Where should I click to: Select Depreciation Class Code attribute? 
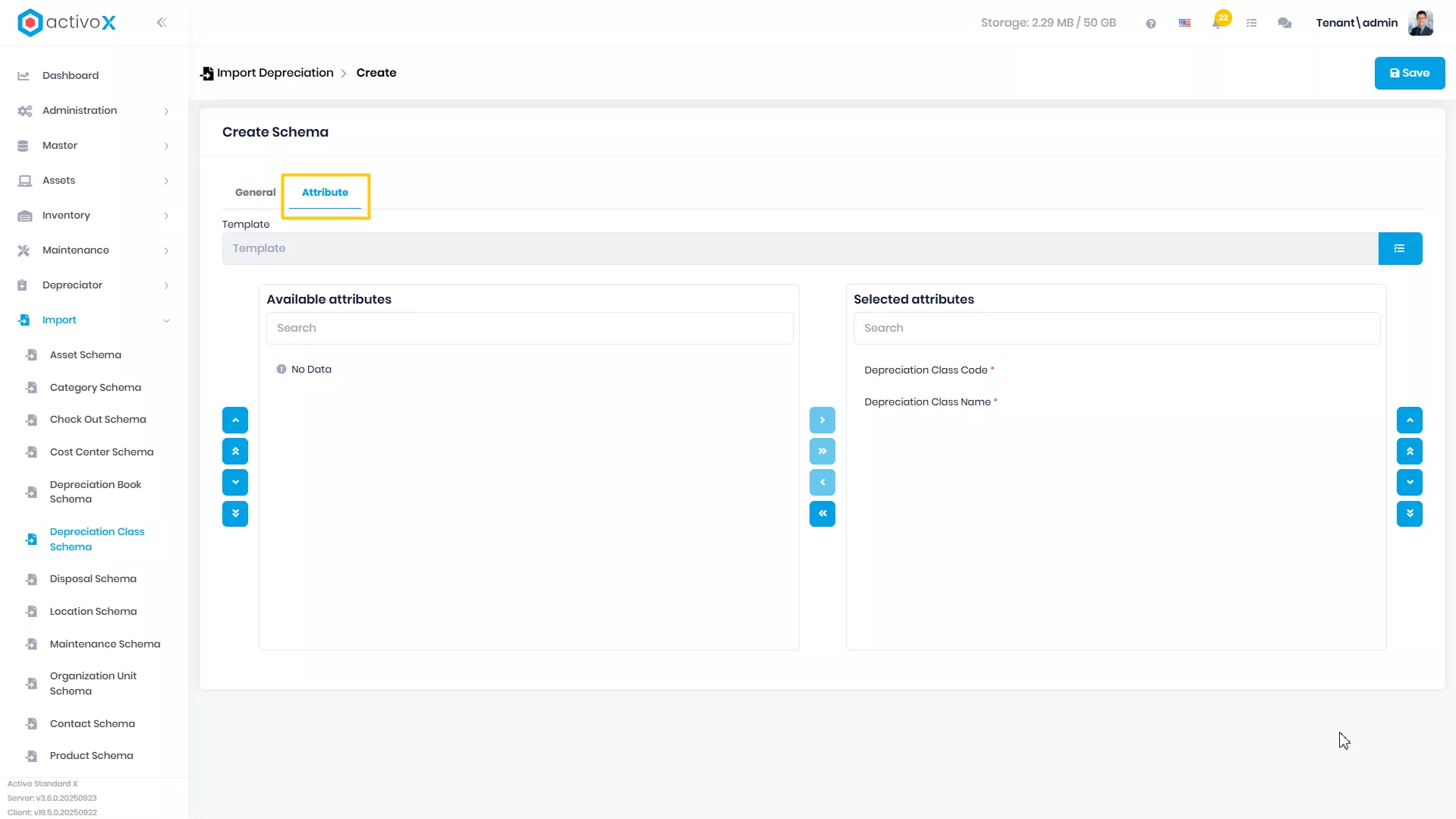(x=929, y=370)
